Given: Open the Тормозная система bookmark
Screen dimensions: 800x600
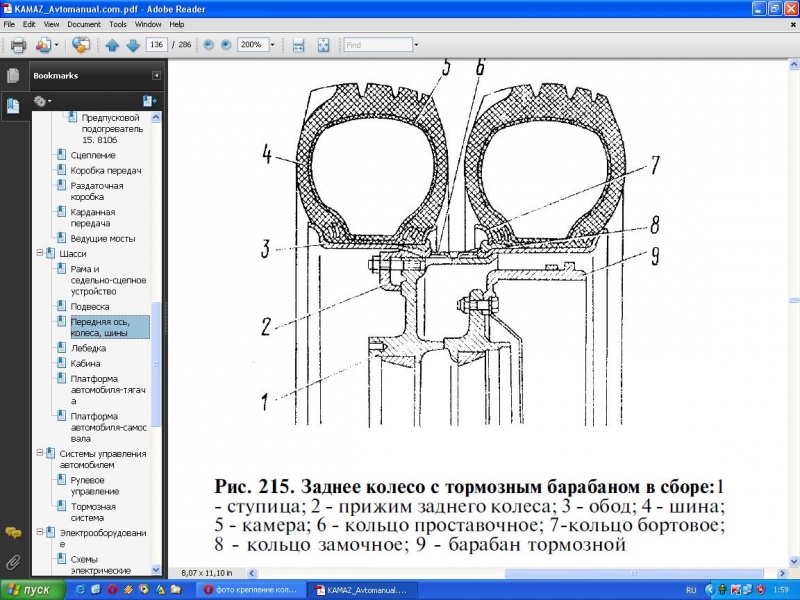Looking at the screenshot, I should (x=91, y=511).
